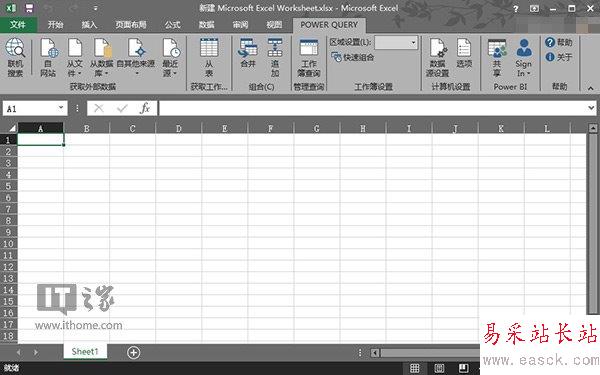Screen dimensions: 600x375
Task: Collapse the ribbon with the arrow
Action: [x=590, y=88]
